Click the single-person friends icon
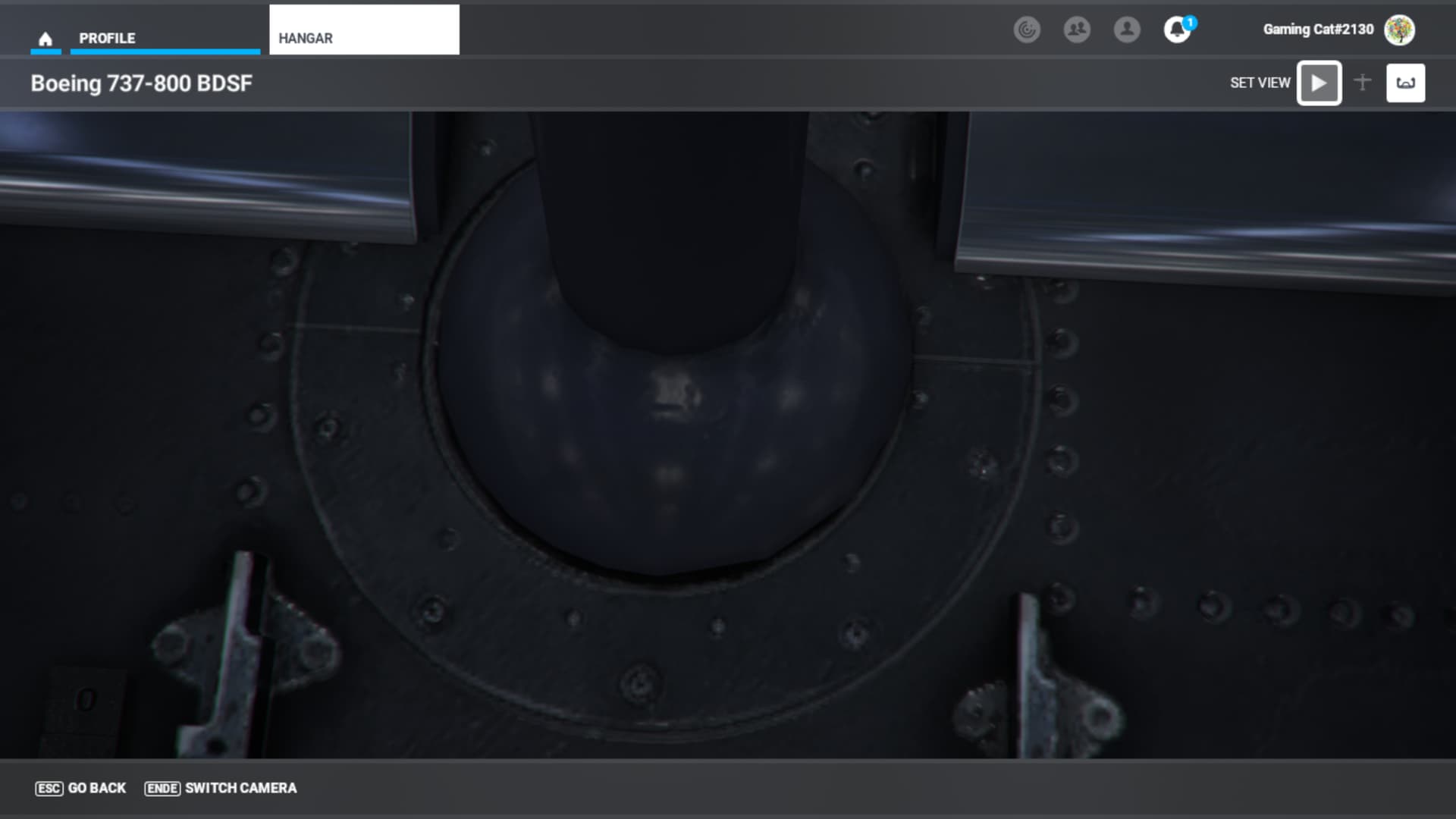Viewport: 1456px width, 819px height. coord(1127,30)
